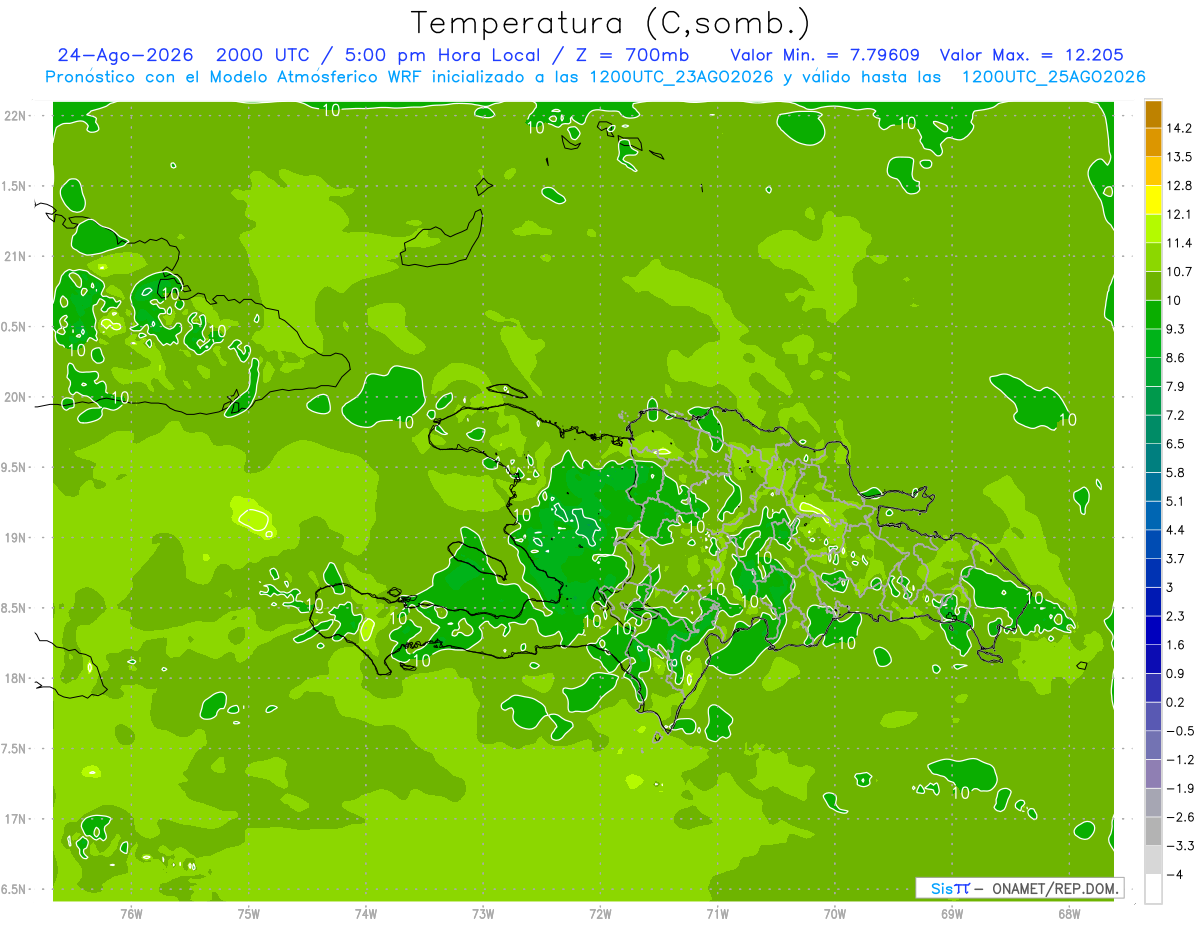This screenshot has width=1200, height=927.
Task: Click the '2000 UTC' time label
Action: click(262, 55)
